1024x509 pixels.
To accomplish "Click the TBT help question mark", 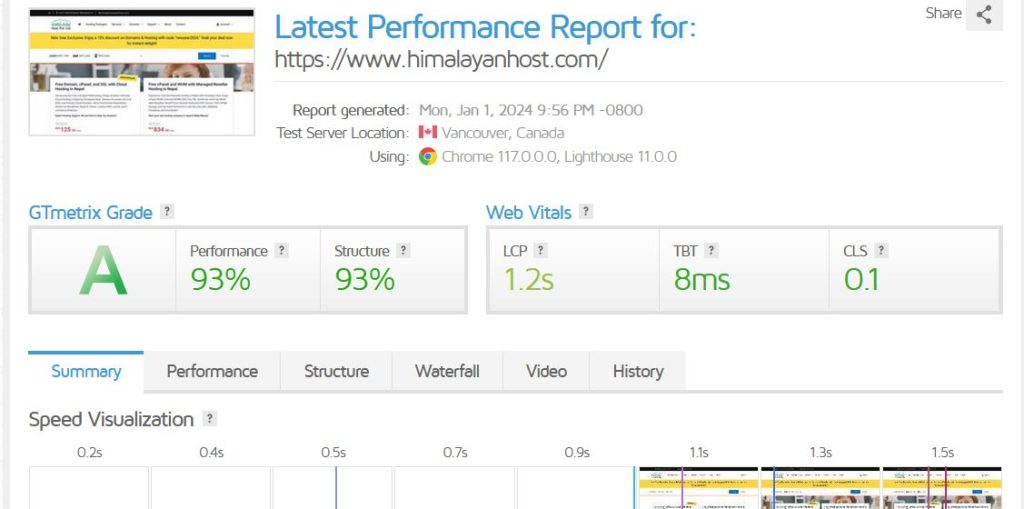I will click(x=711, y=251).
